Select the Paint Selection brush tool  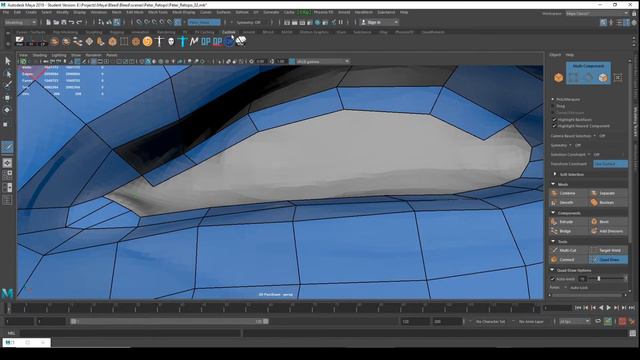pyautogui.click(x=7, y=85)
